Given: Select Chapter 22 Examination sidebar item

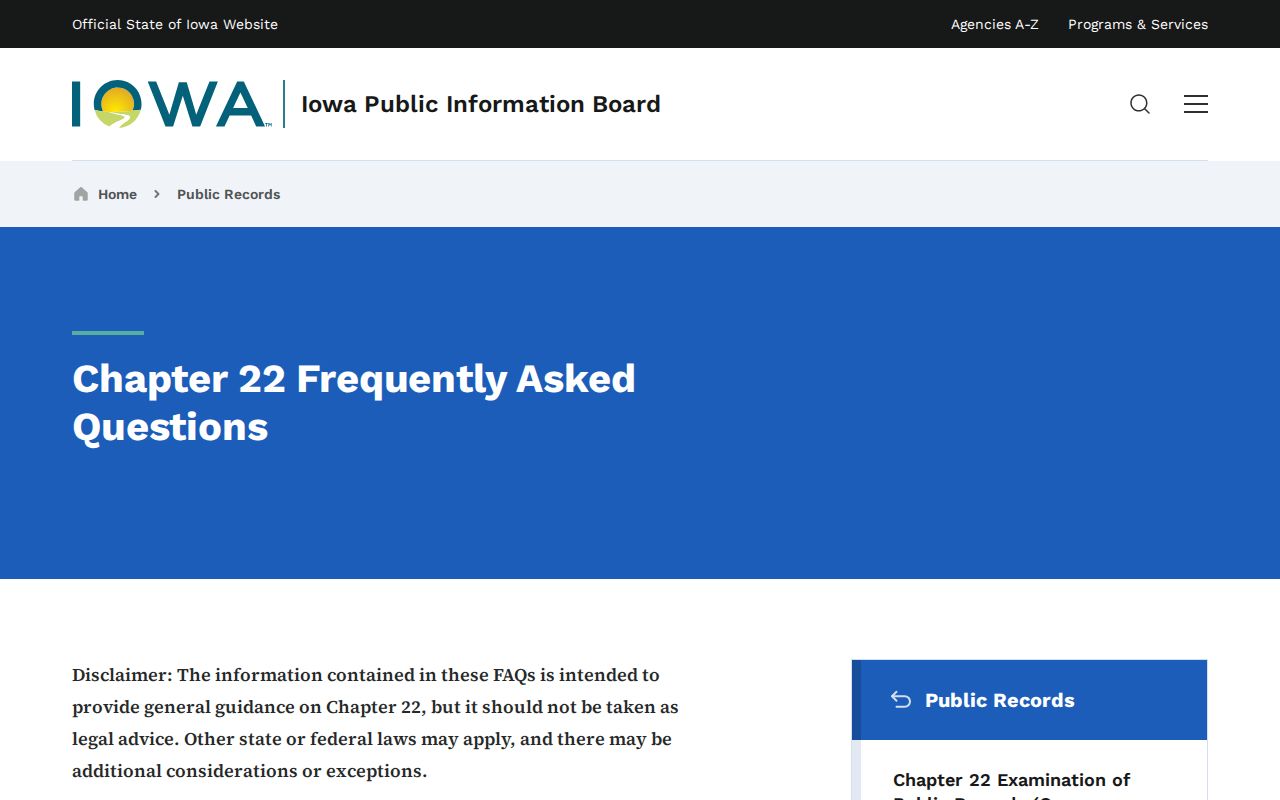Looking at the screenshot, I should [x=1012, y=786].
